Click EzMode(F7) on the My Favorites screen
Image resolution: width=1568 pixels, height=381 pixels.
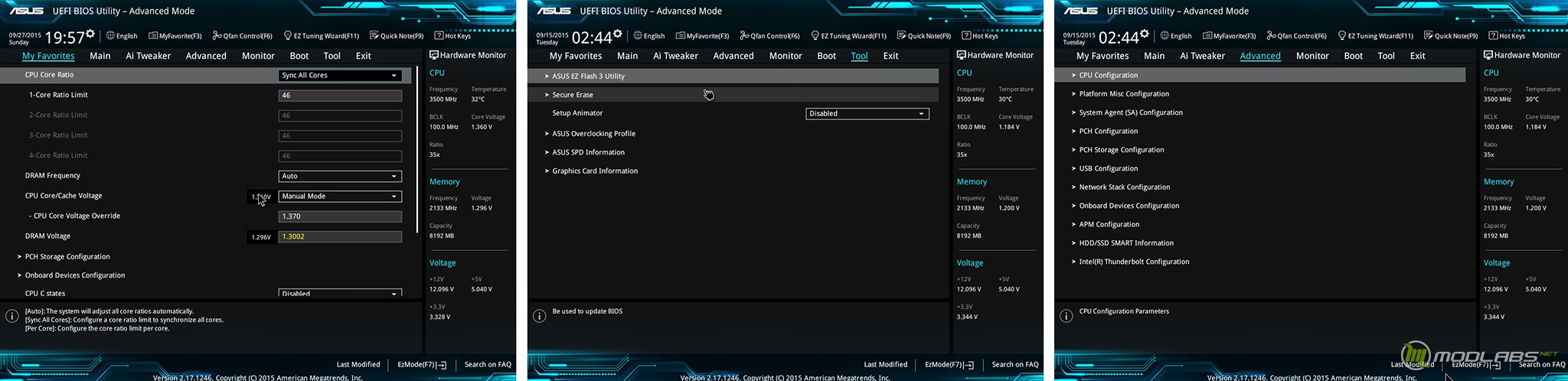pyautogui.click(x=422, y=364)
